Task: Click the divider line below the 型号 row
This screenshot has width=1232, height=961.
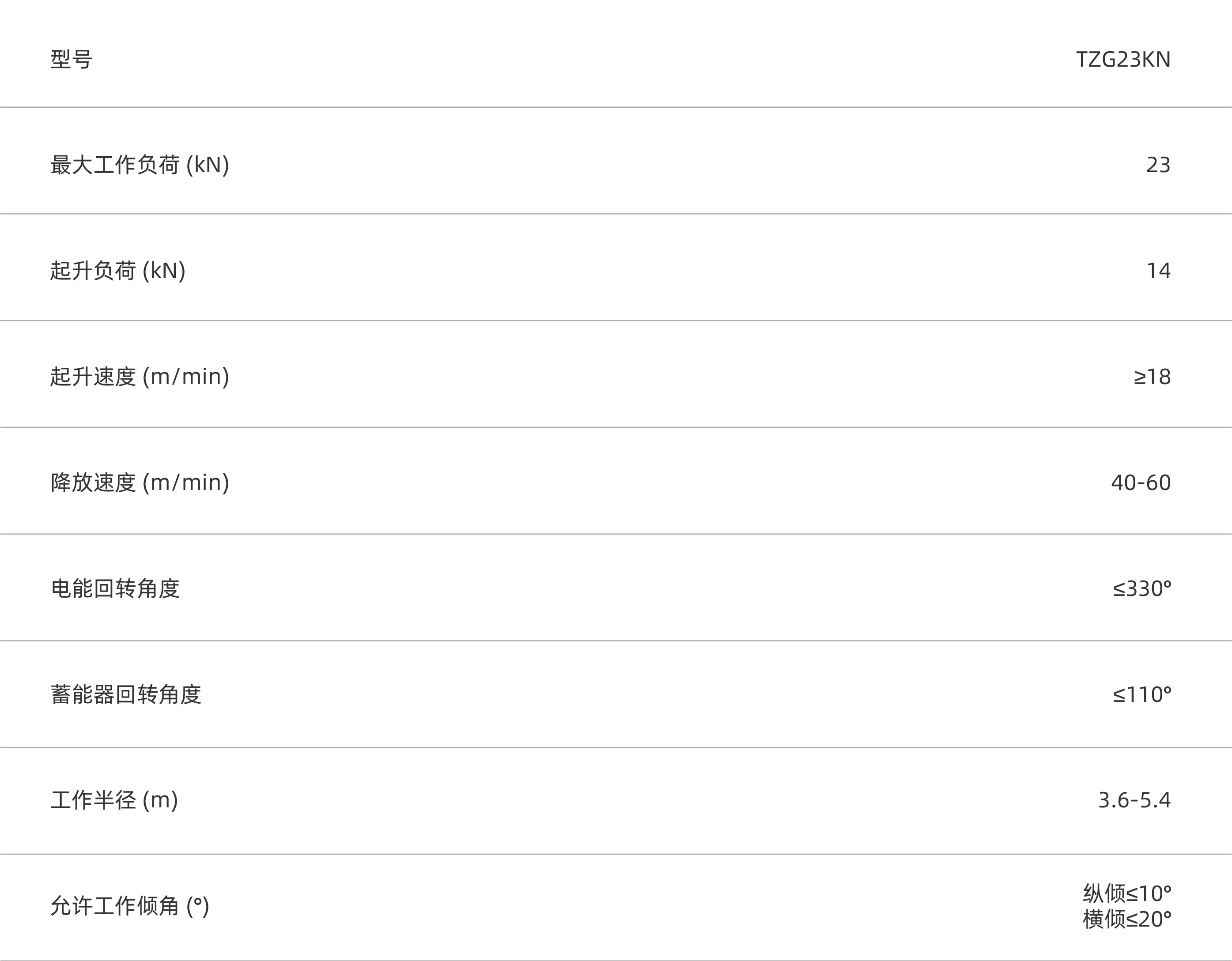Action: pos(616,107)
